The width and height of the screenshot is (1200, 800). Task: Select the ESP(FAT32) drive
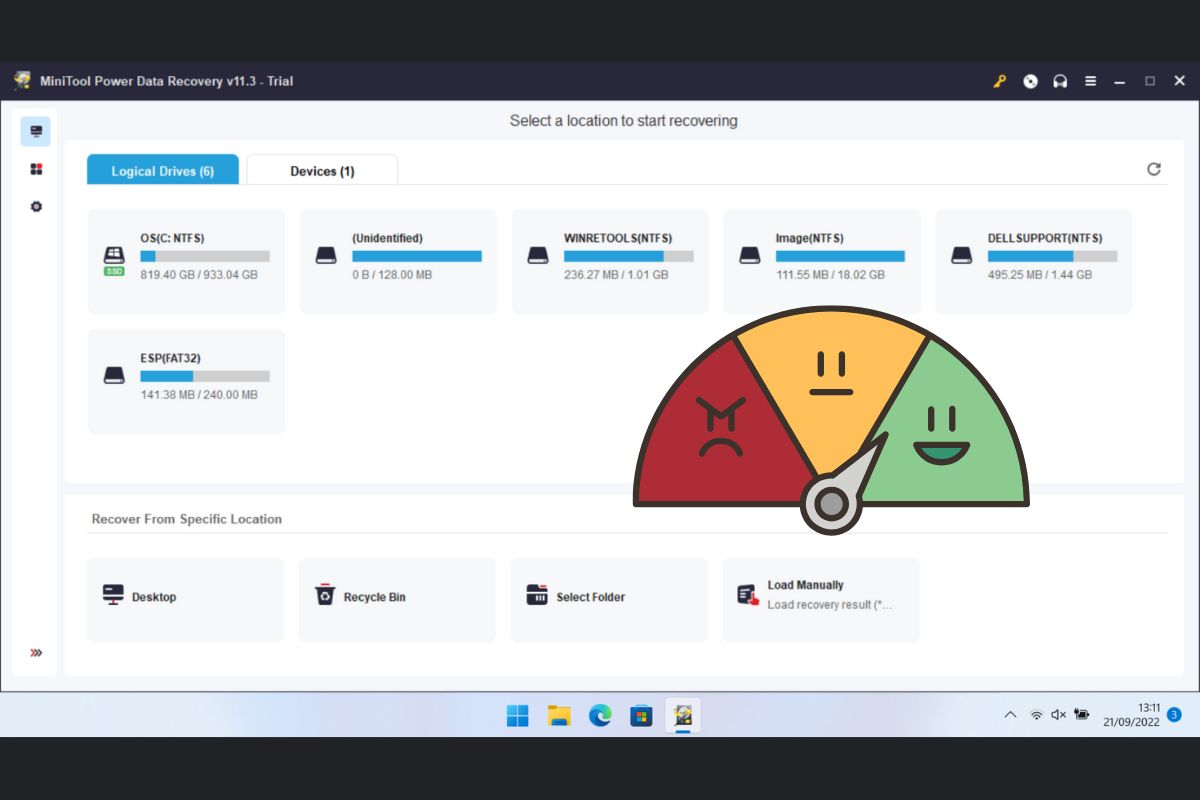pos(186,381)
